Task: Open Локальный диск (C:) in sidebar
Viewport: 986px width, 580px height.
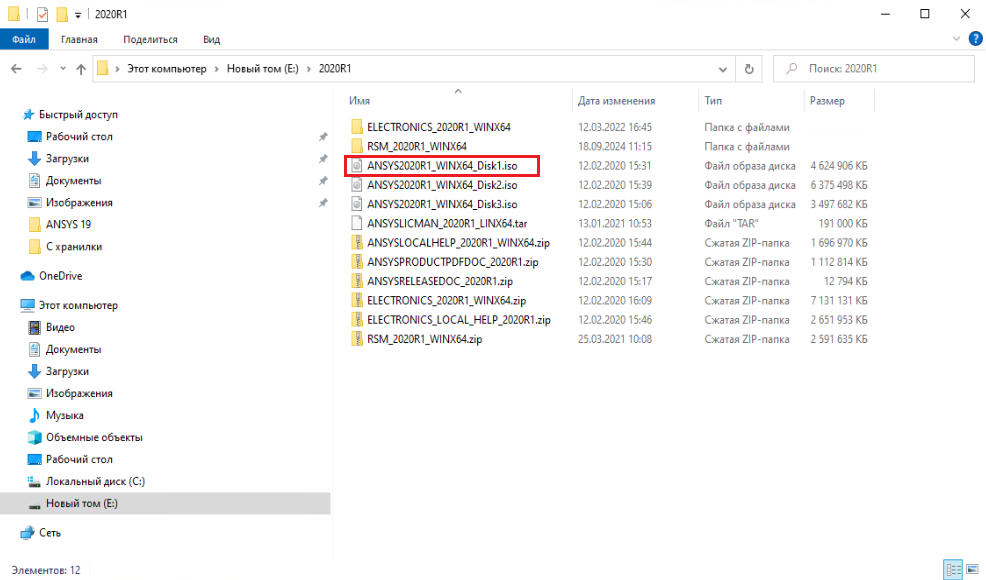Action: 95,481
